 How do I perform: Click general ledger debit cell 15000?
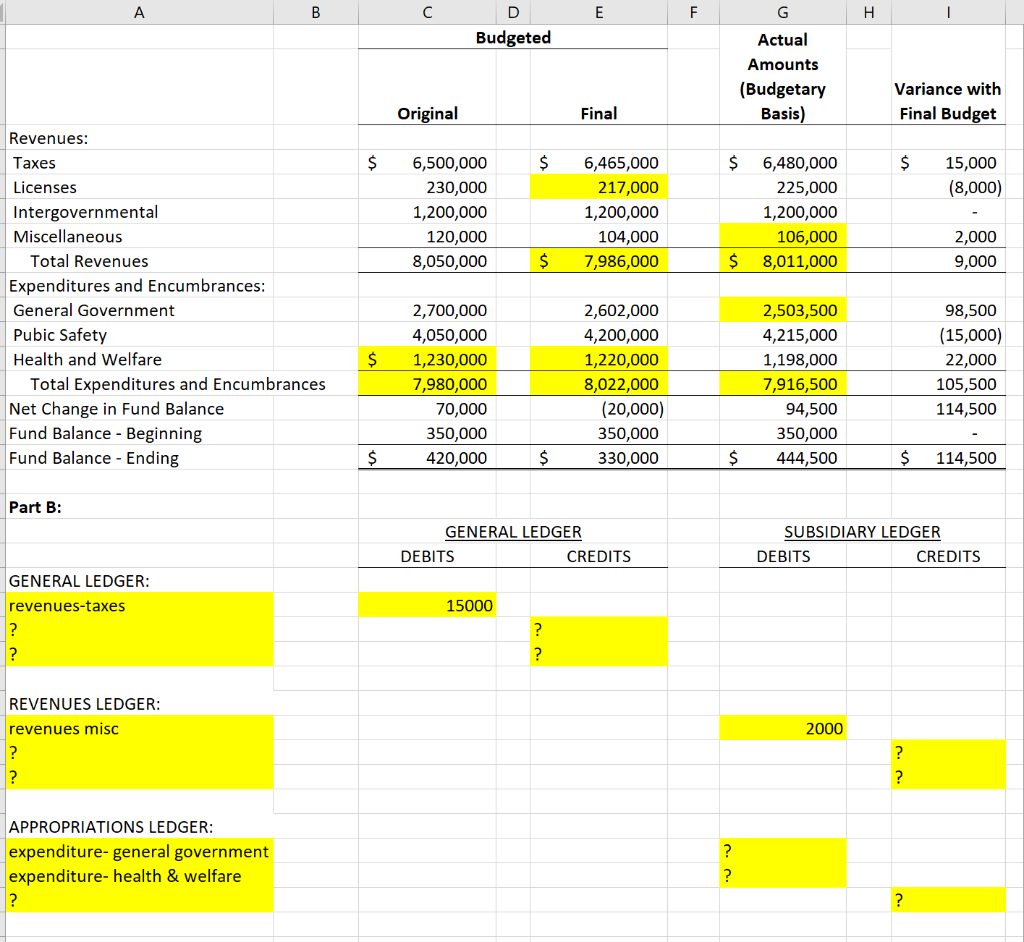coord(427,606)
